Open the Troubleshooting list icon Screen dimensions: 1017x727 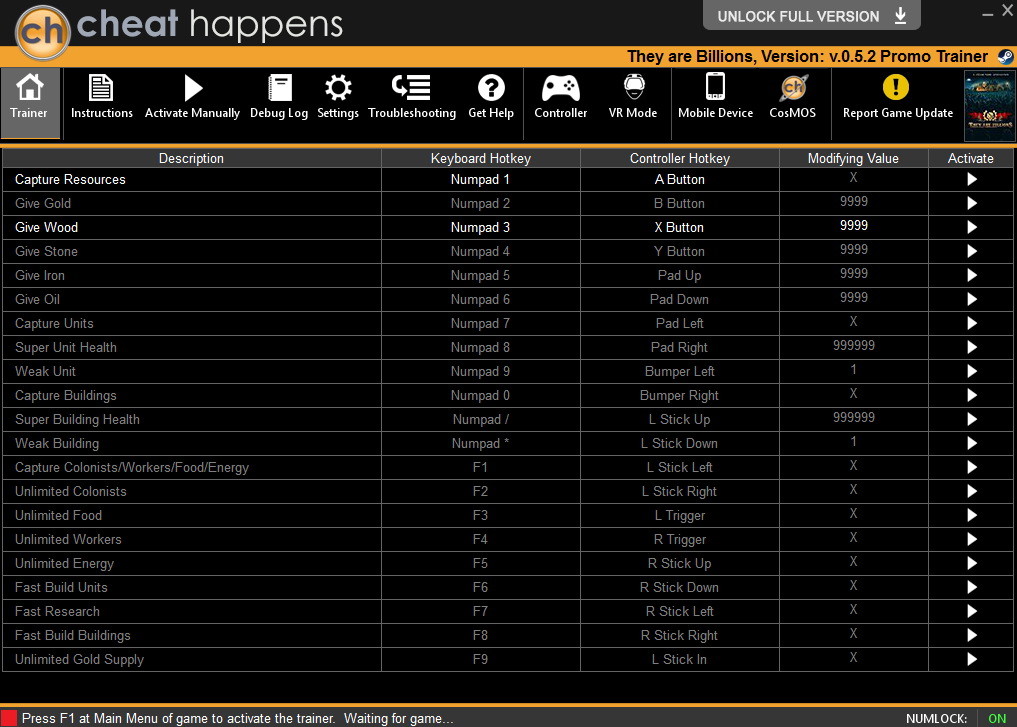411,88
